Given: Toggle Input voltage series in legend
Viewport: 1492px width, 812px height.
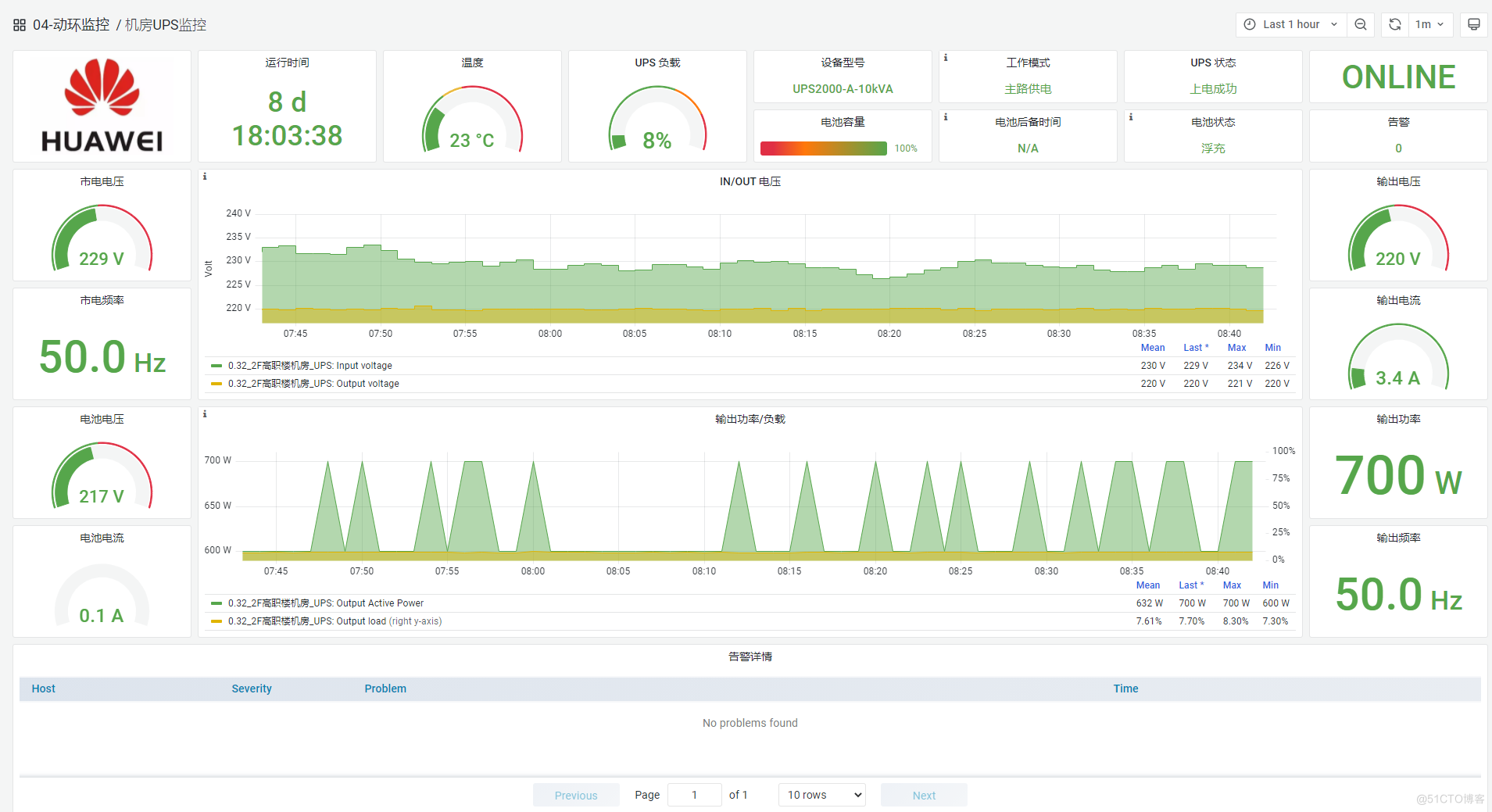Looking at the screenshot, I should (310, 366).
